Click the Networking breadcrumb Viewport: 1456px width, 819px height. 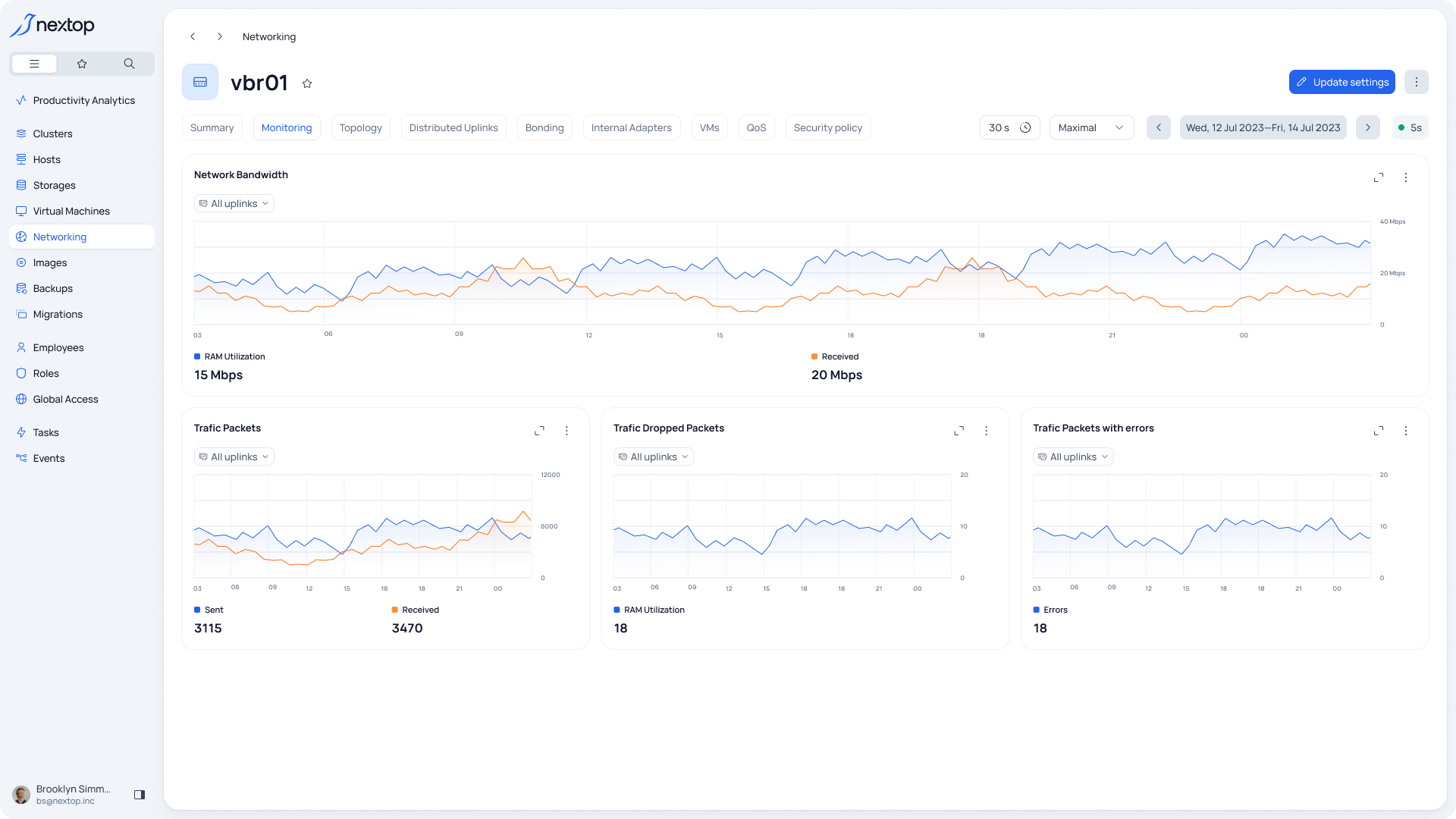269,36
